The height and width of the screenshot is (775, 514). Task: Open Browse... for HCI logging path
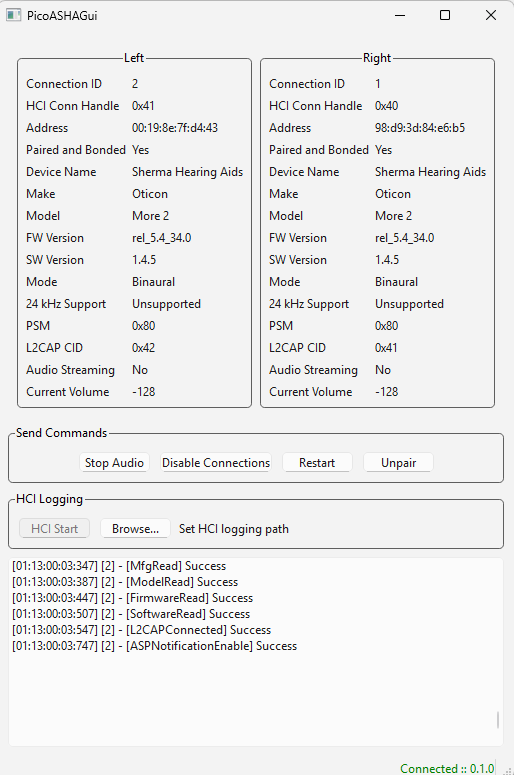point(135,528)
